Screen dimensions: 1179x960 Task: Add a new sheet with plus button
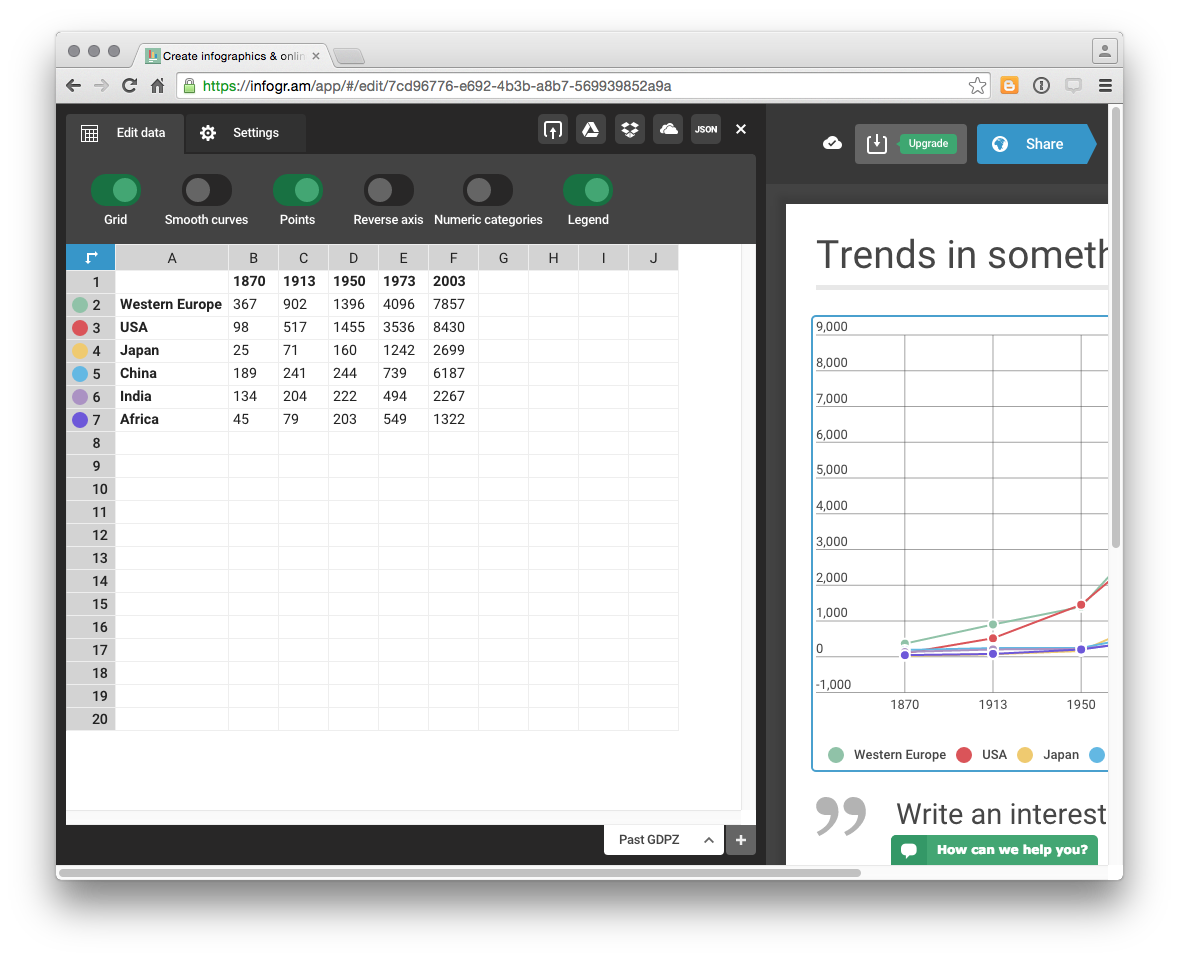(741, 840)
